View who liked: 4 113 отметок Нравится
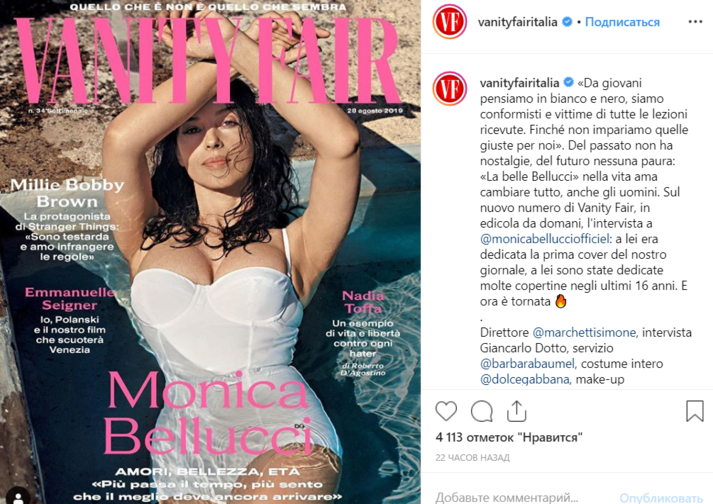The height and width of the screenshot is (504, 713). [509, 437]
